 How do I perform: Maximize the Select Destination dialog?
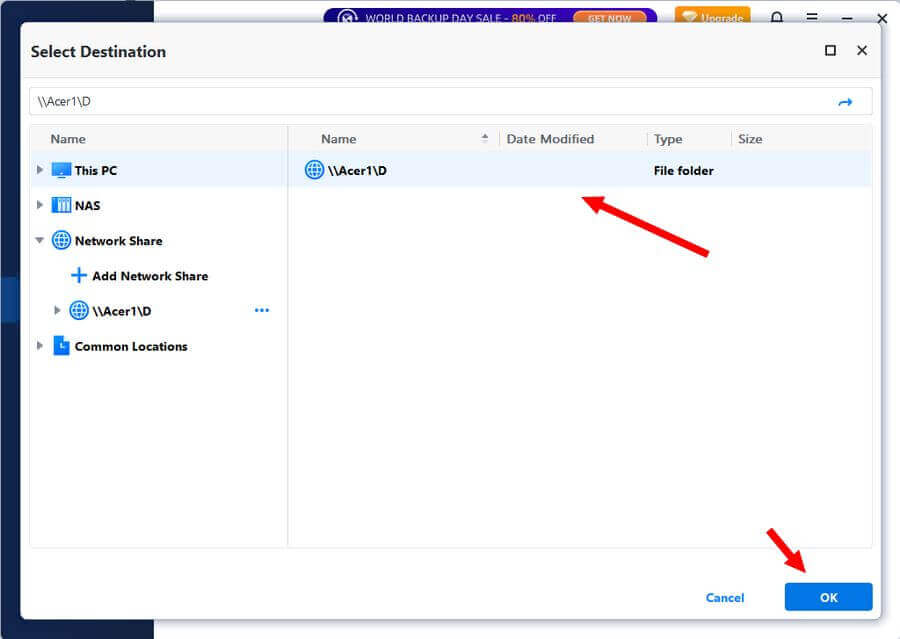830,51
